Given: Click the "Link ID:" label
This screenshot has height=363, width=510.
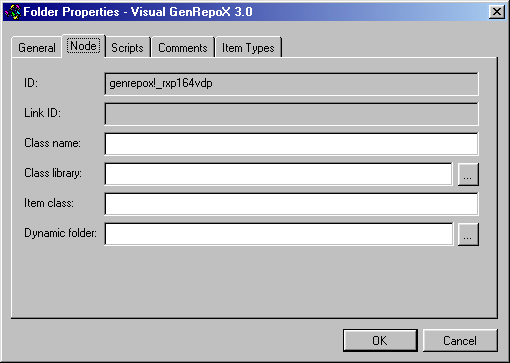Looking at the screenshot, I should [42, 113].
